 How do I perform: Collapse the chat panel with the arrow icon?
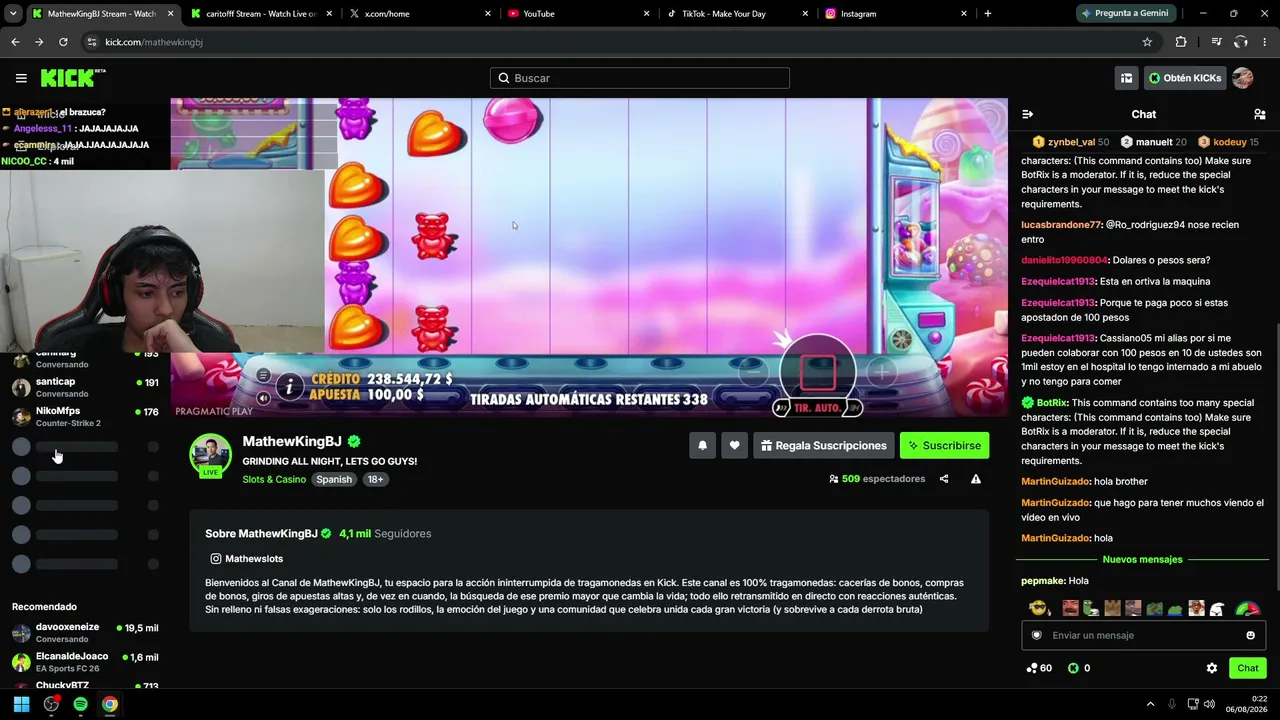point(1027,114)
